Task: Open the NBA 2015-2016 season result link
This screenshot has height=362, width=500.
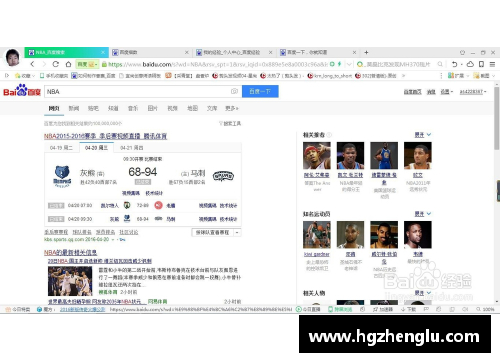Action: click(105, 136)
